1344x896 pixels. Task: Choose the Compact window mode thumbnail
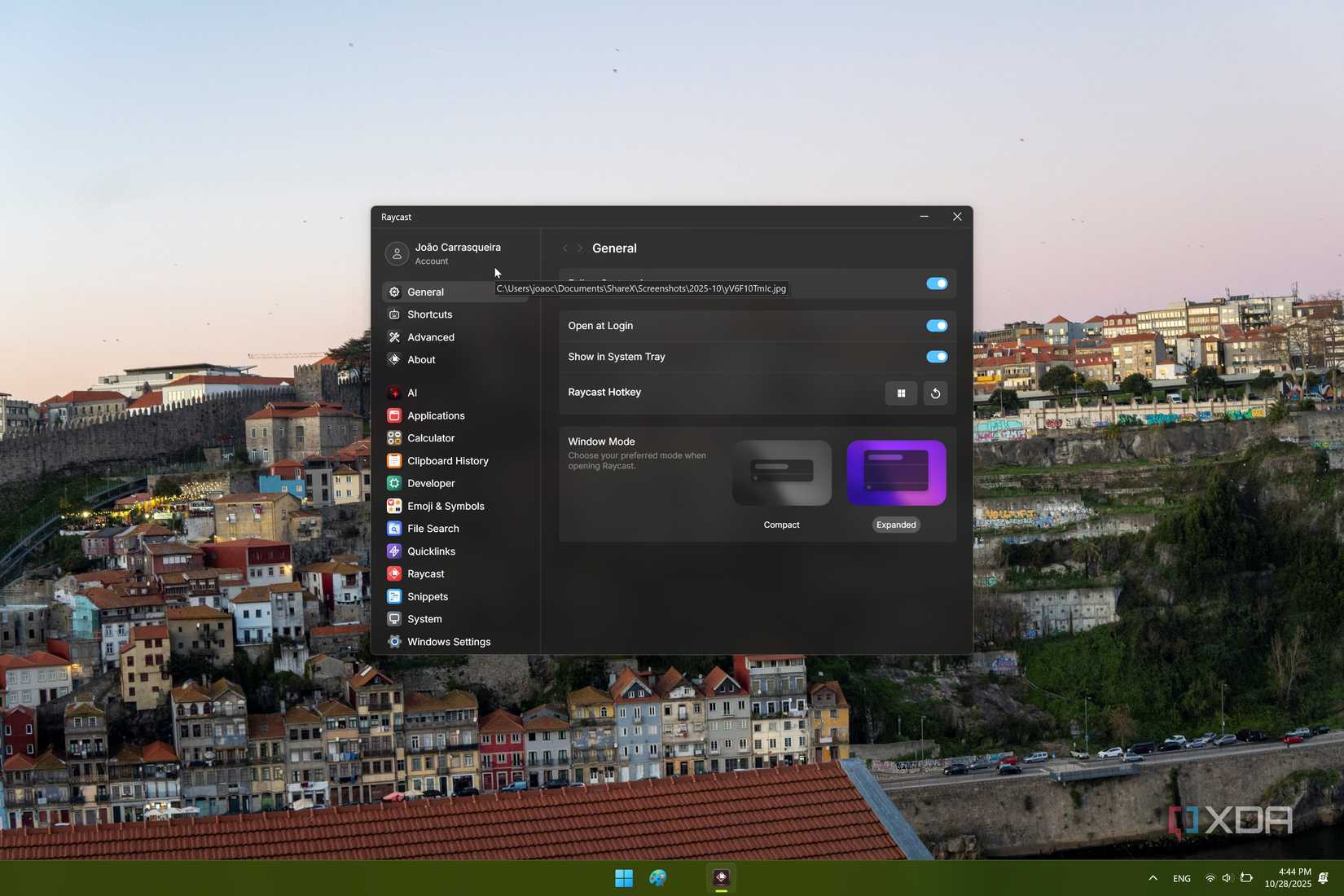[782, 473]
